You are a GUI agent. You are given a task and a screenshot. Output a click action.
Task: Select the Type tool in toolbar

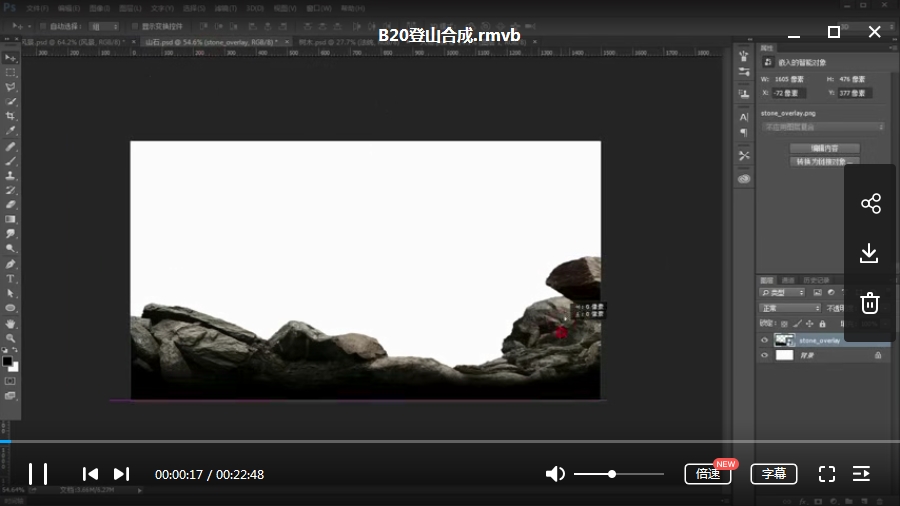pos(11,278)
